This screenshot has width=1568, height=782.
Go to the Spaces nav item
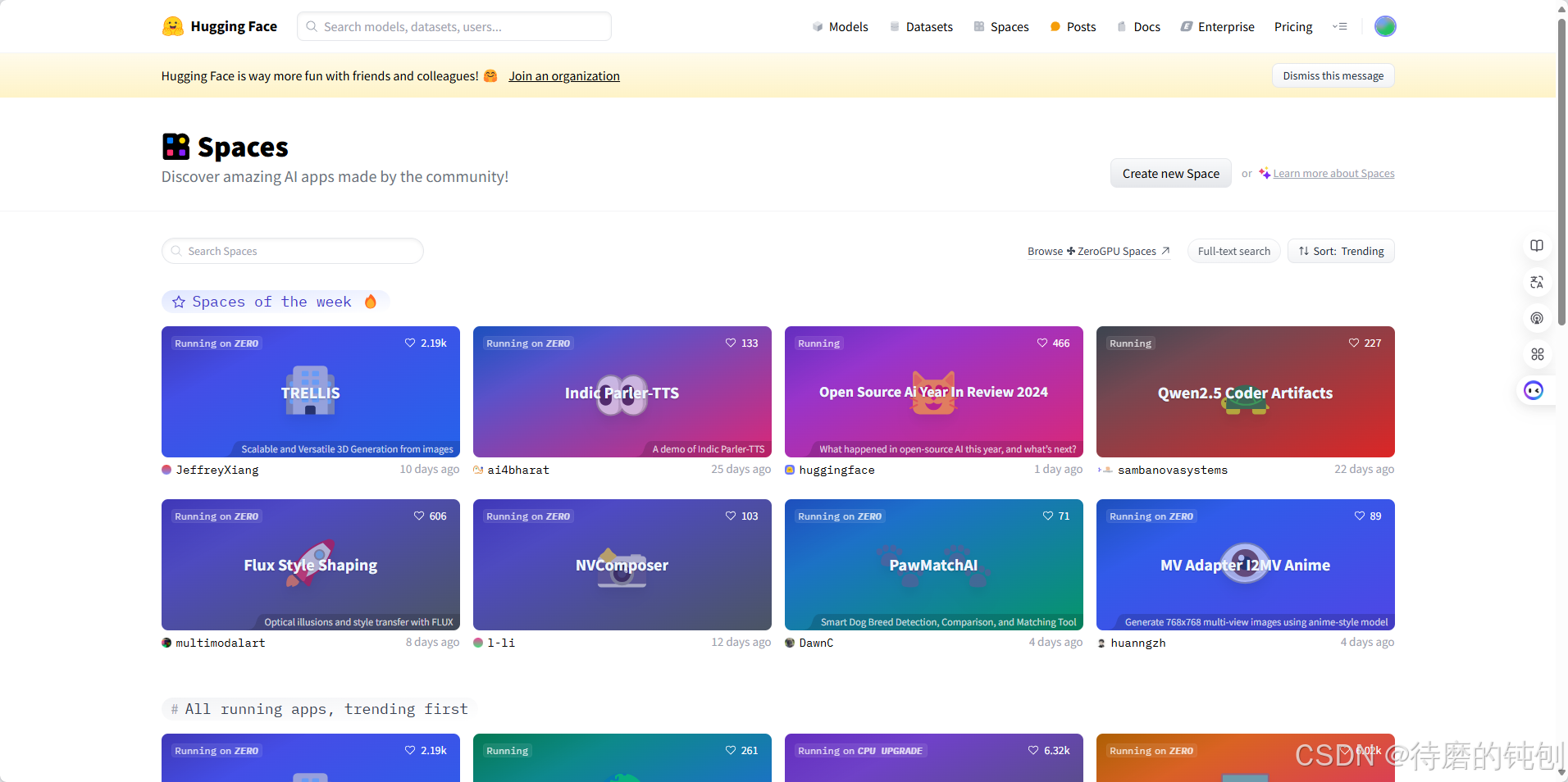(1001, 27)
